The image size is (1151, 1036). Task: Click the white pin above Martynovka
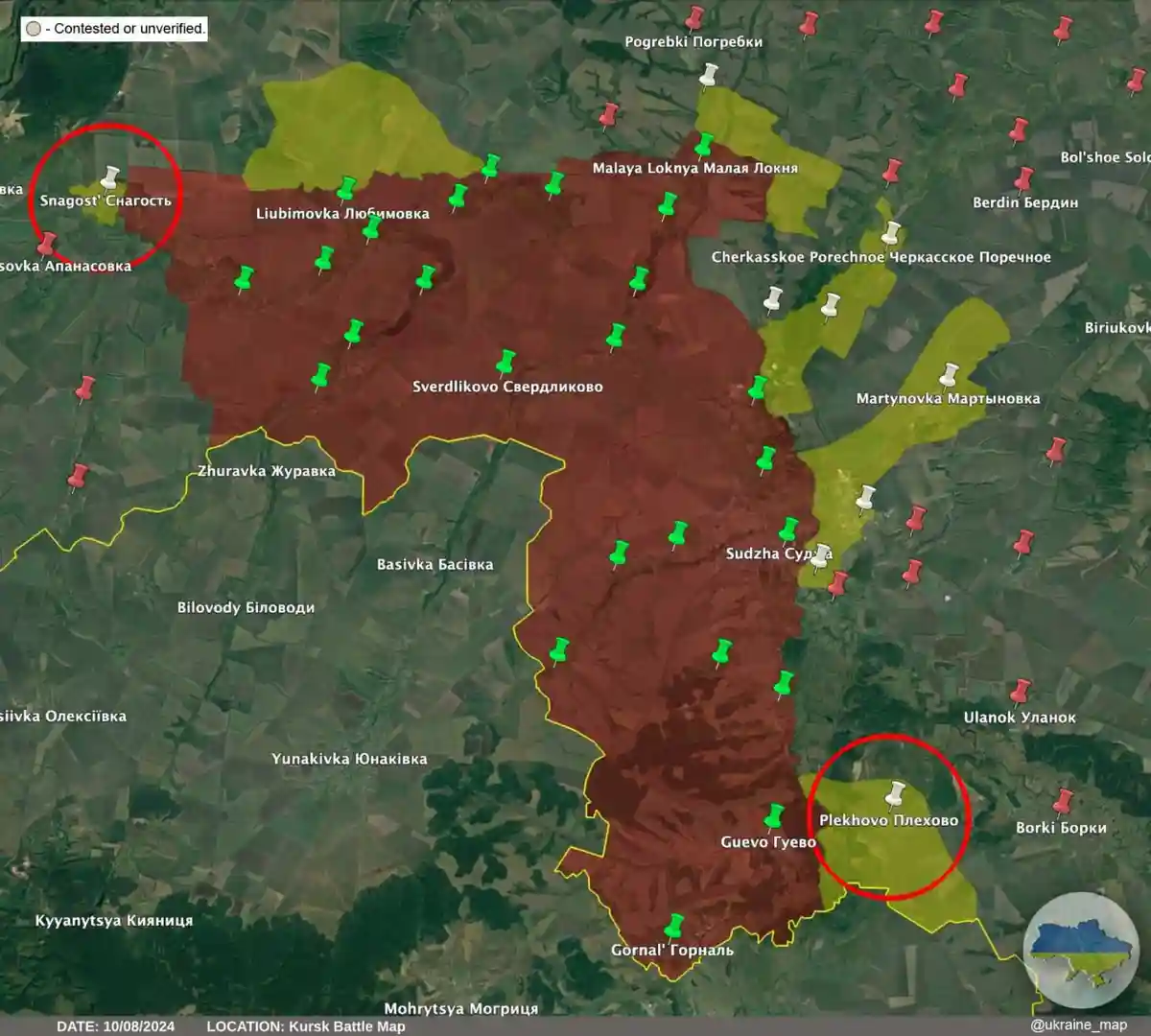pos(949,374)
